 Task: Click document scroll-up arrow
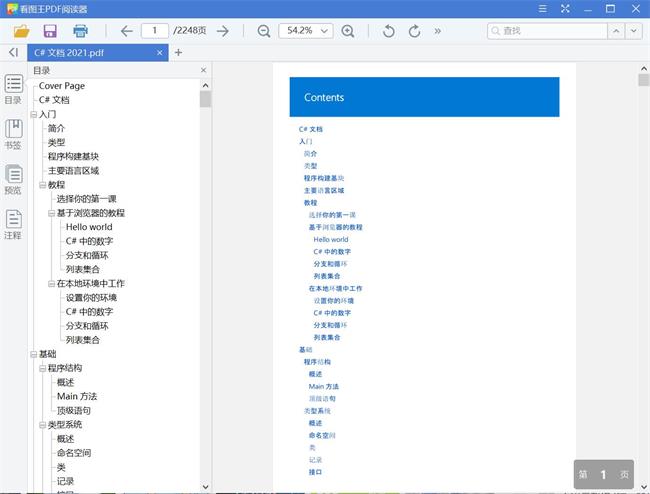pyautogui.click(x=643, y=68)
